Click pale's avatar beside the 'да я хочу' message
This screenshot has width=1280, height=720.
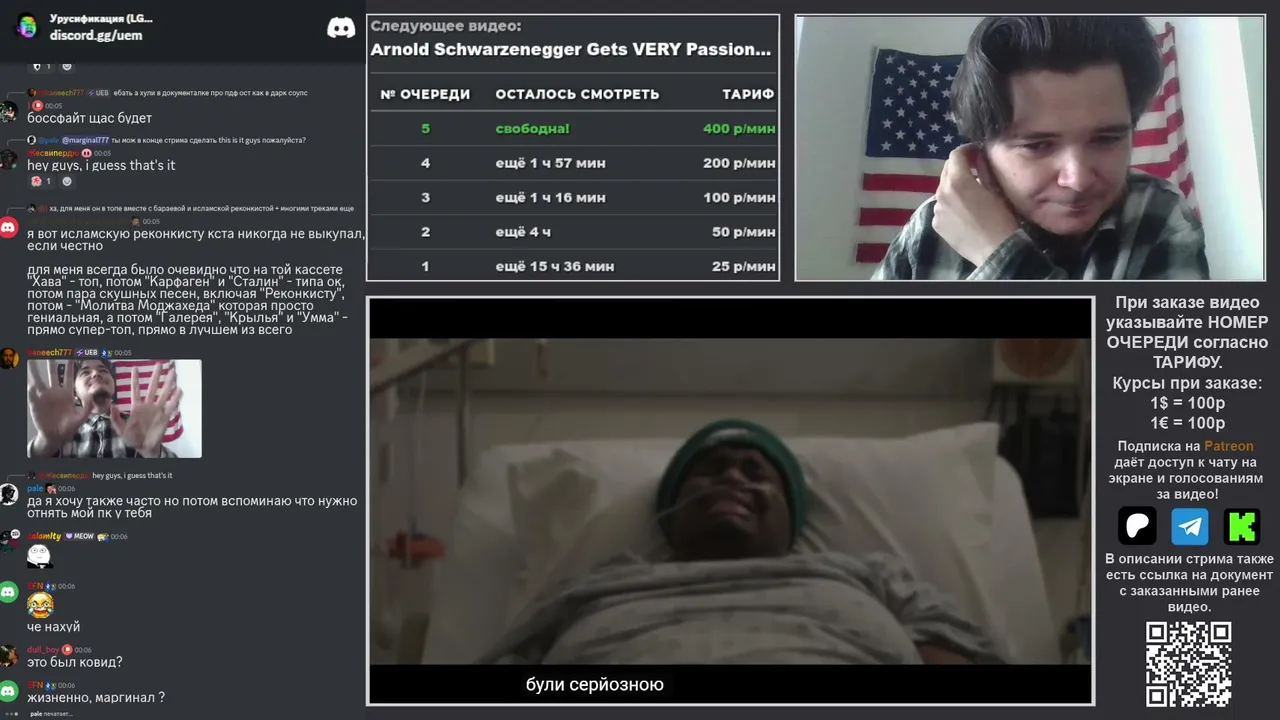pyautogui.click(x=9, y=493)
